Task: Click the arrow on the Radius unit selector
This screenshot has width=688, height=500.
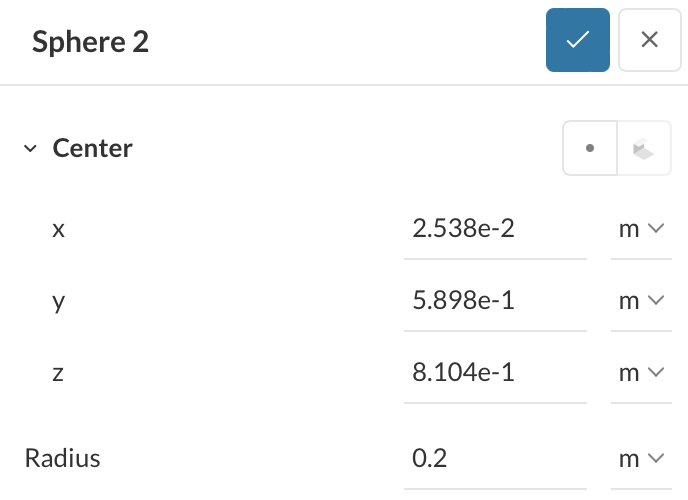Action: (x=656, y=459)
